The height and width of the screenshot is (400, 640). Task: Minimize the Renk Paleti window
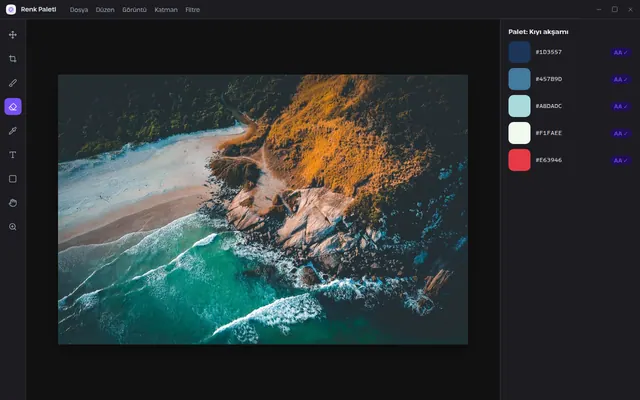tap(599, 9)
